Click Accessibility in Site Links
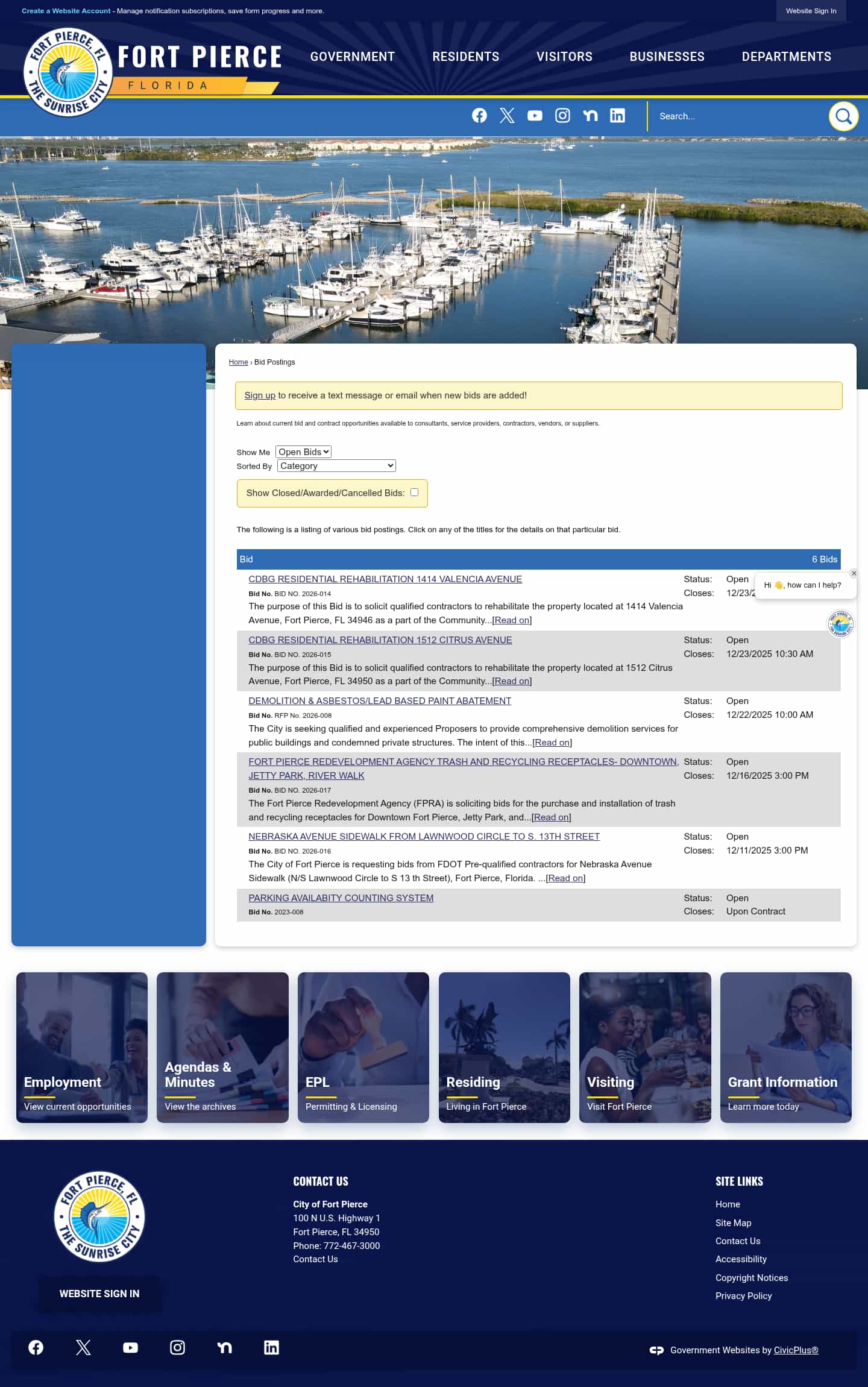The height and width of the screenshot is (1387, 868). (741, 1259)
